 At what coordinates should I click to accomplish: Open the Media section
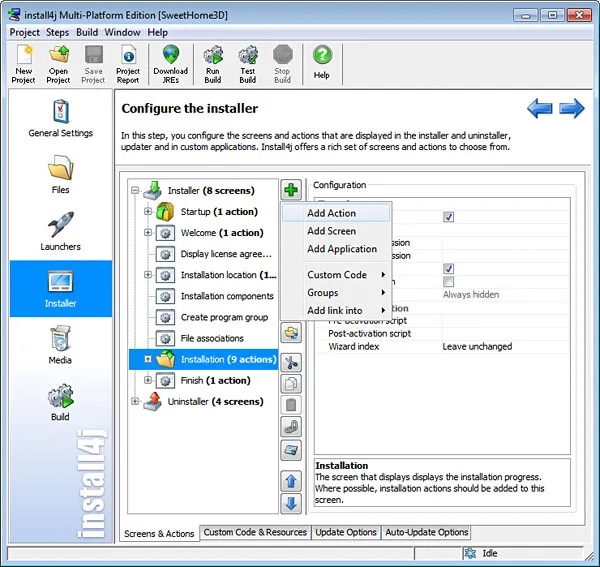click(x=60, y=345)
